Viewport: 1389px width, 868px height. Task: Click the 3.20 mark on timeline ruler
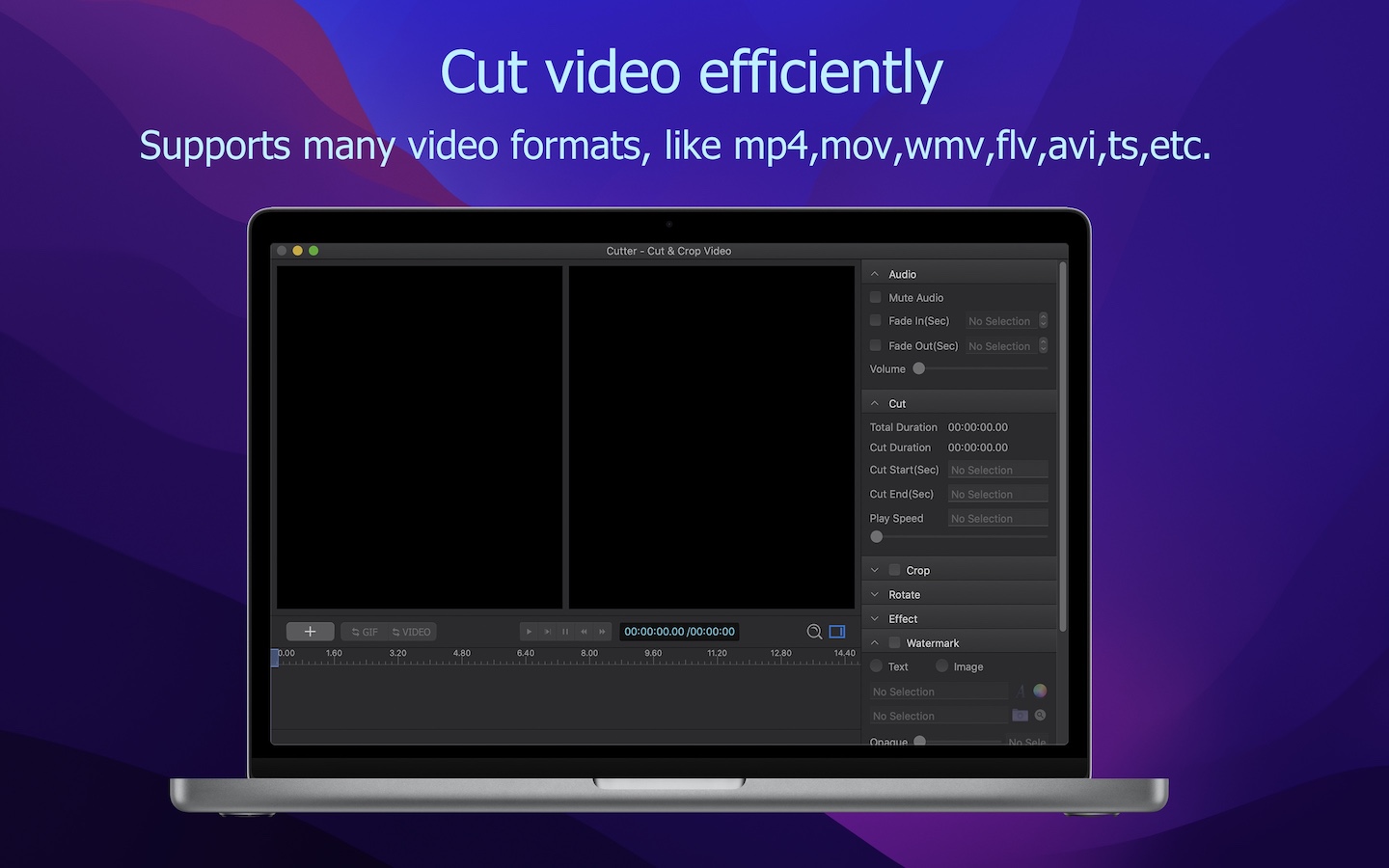click(397, 654)
